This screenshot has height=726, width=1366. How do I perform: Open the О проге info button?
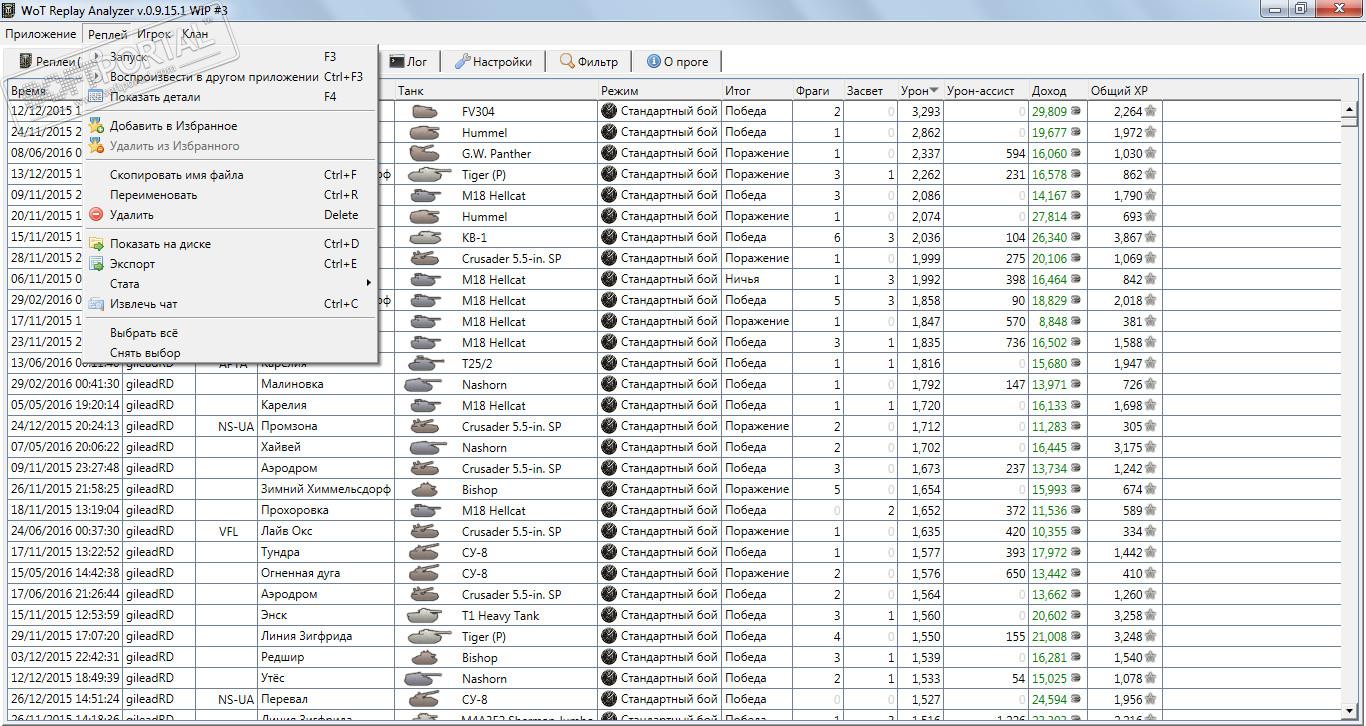coord(677,62)
